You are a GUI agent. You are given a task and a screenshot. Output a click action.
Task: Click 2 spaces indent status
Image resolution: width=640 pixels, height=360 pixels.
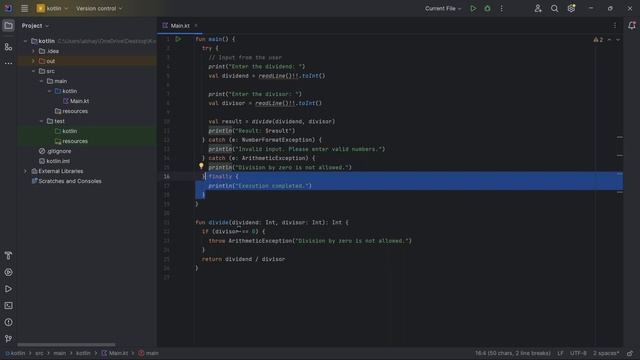point(606,353)
